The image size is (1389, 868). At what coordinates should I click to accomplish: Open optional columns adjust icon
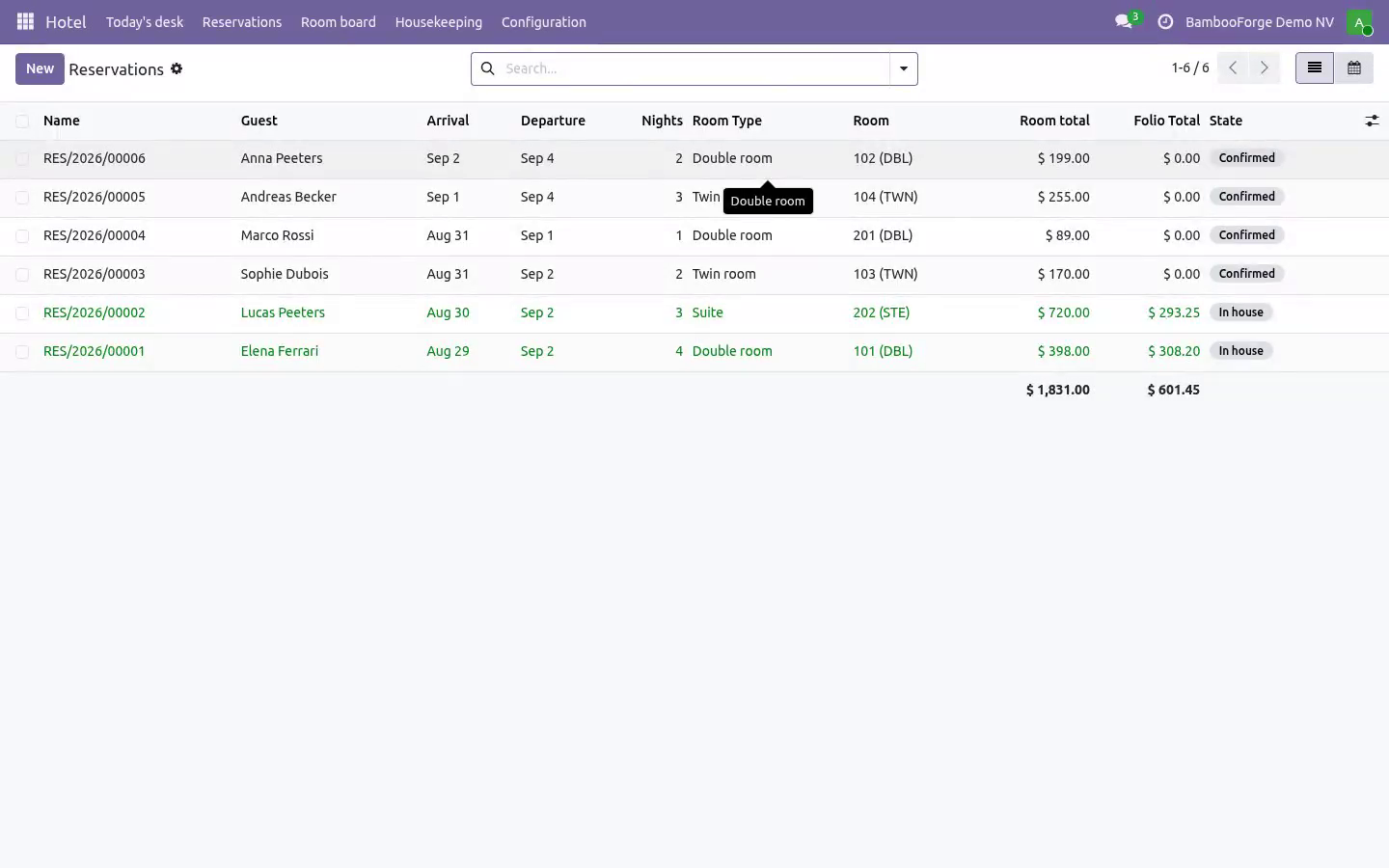click(x=1372, y=121)
